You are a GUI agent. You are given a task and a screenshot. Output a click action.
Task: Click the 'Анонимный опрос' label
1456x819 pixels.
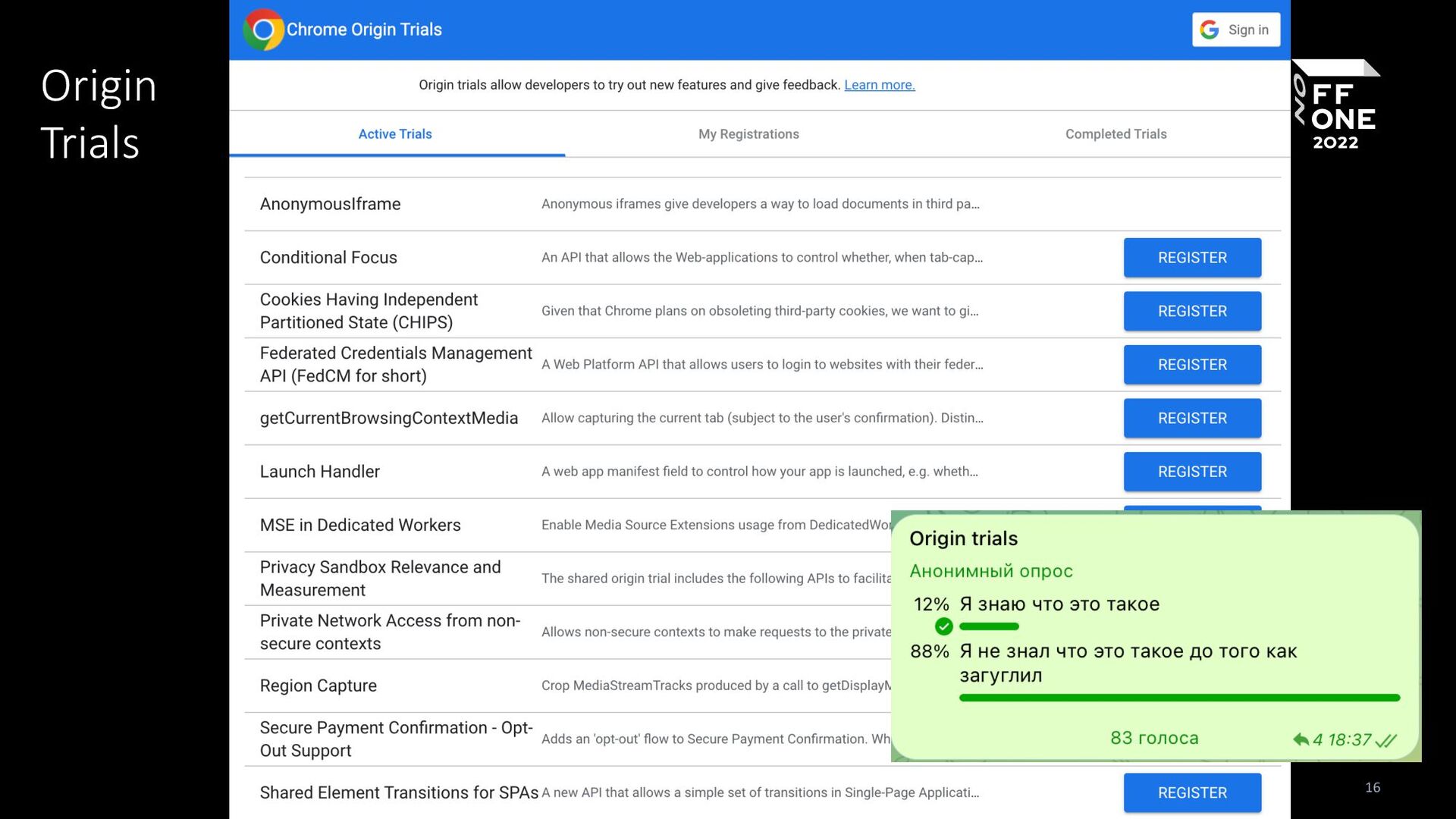(x=991, y=571)
